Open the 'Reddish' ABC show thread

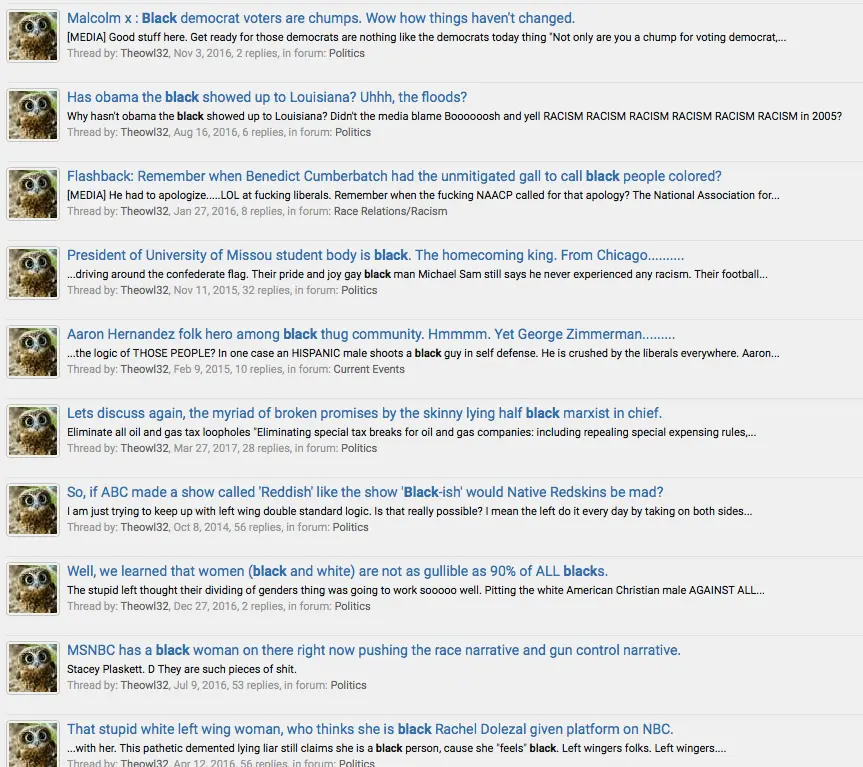click(x=365, y=492)
